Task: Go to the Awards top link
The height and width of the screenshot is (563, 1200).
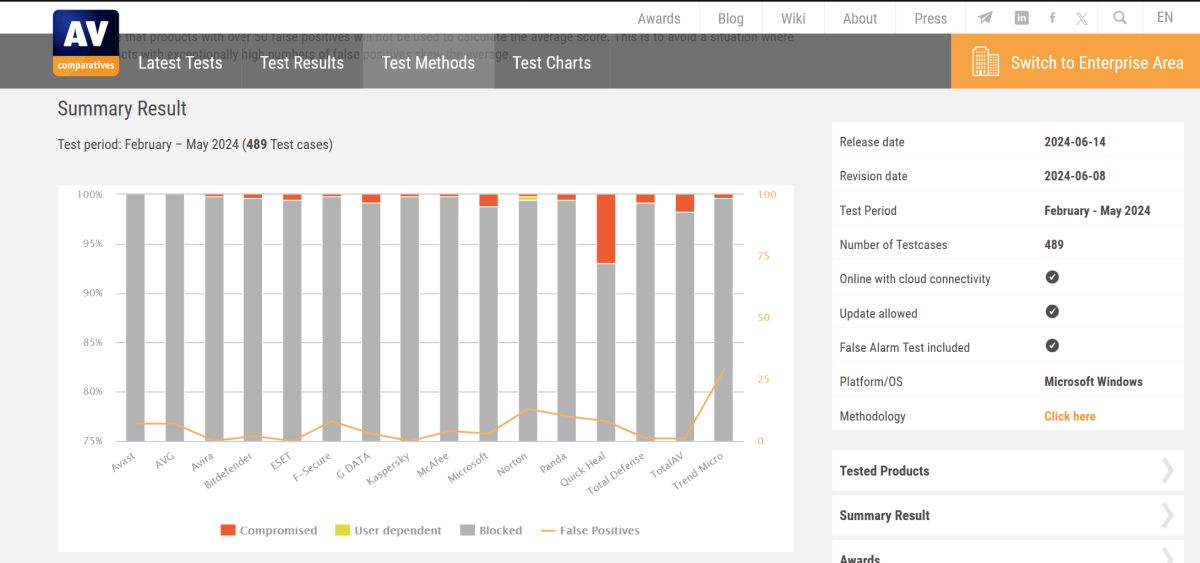Action: [x=659, y=18]
